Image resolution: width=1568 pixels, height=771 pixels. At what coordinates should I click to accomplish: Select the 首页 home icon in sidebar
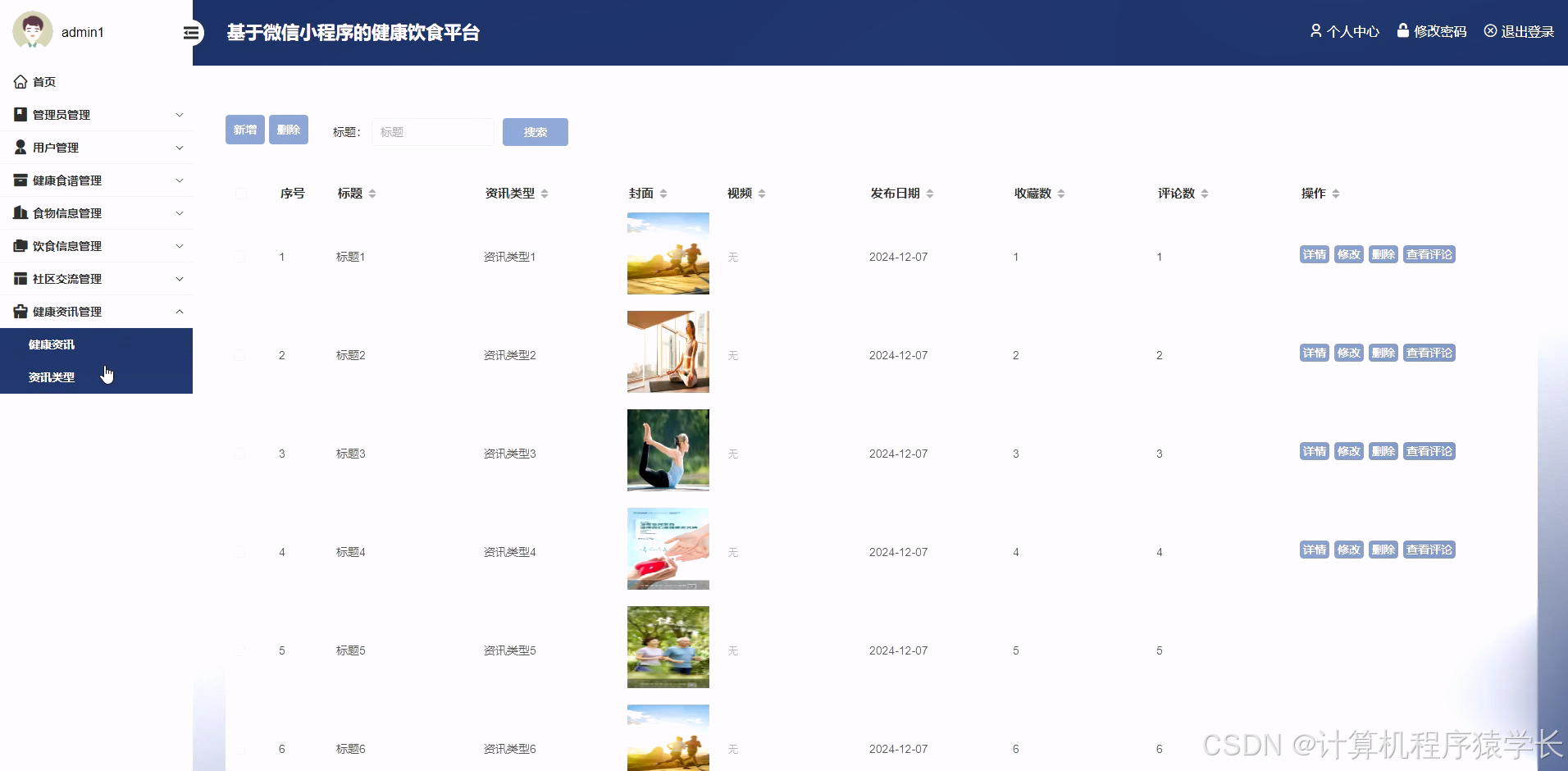(20, 81)
